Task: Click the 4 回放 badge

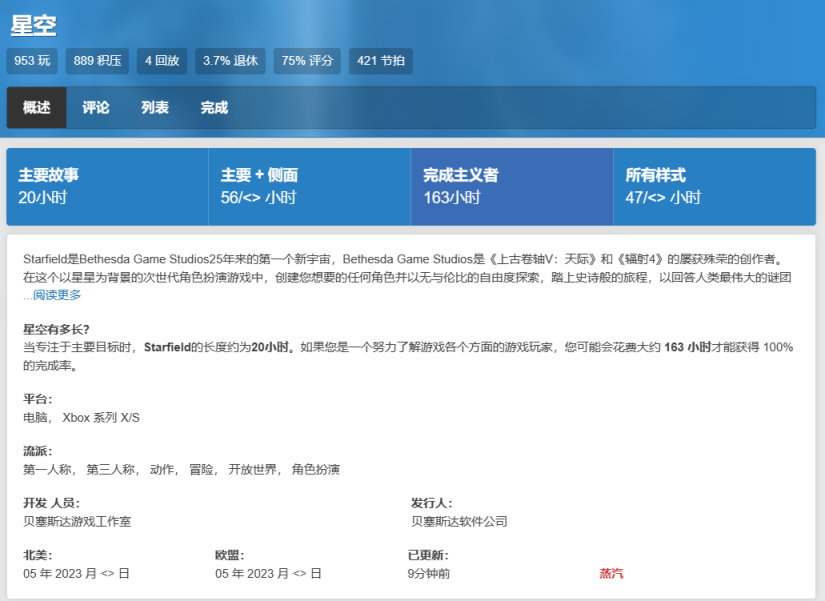Action: pyautogui.click(x=162, y=61)
